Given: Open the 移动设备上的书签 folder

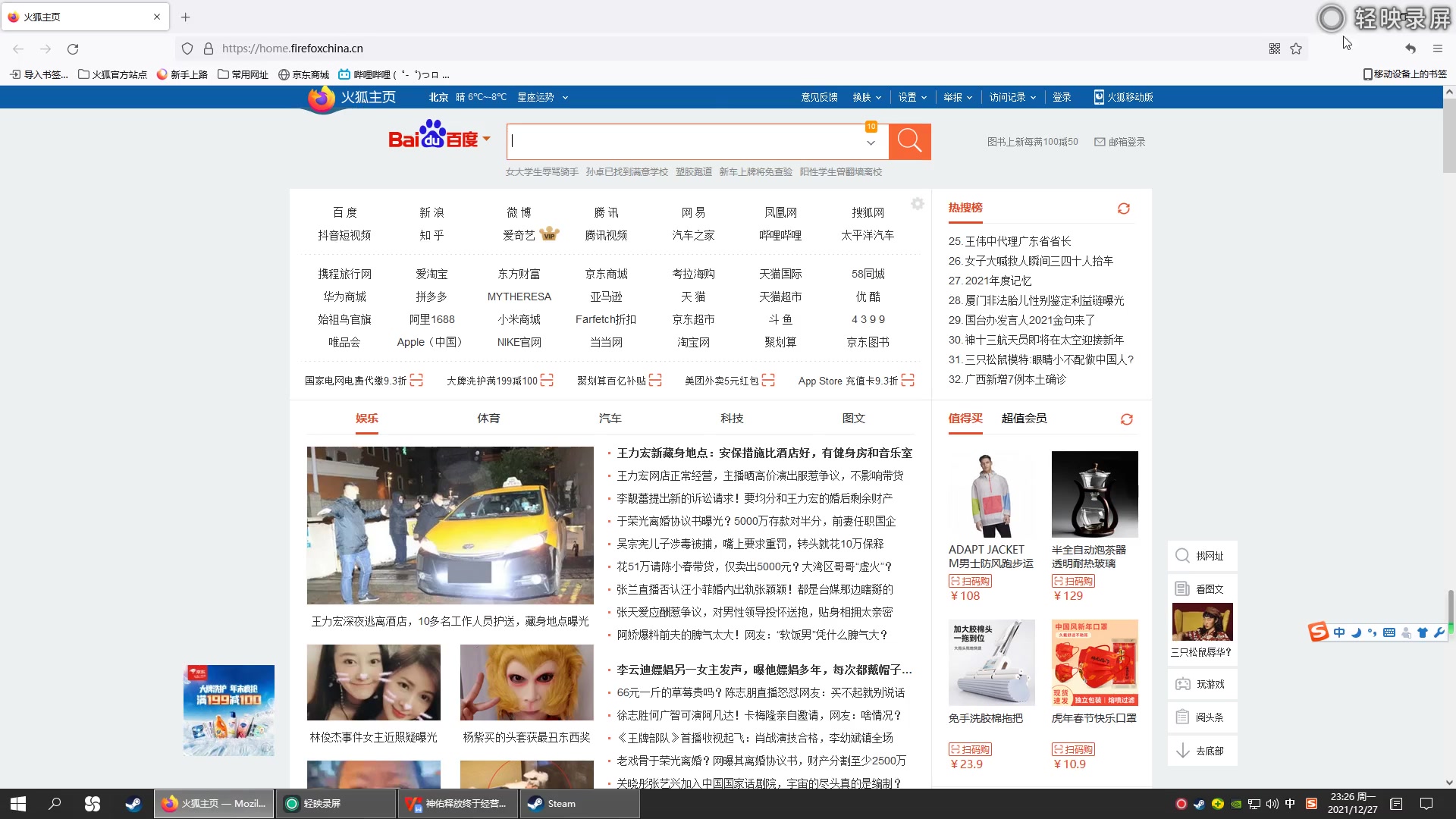Looking at the screenshot, I should click(x=1405, y=74).
